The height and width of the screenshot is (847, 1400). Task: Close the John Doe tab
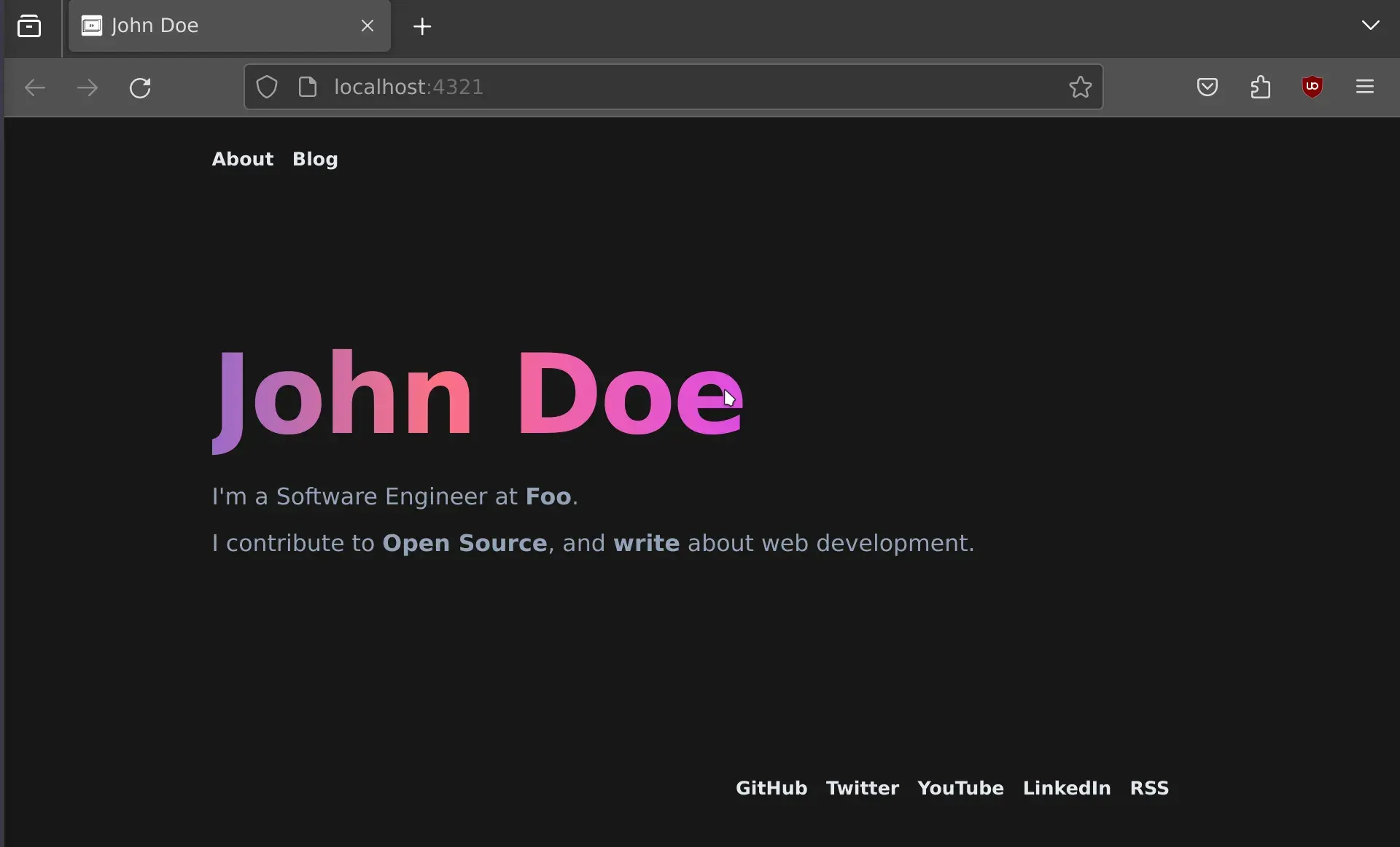click(367, 26)
